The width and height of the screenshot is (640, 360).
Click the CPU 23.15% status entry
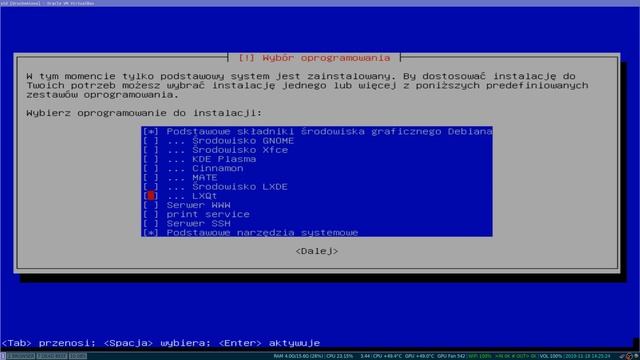click(x=340, y=356)
